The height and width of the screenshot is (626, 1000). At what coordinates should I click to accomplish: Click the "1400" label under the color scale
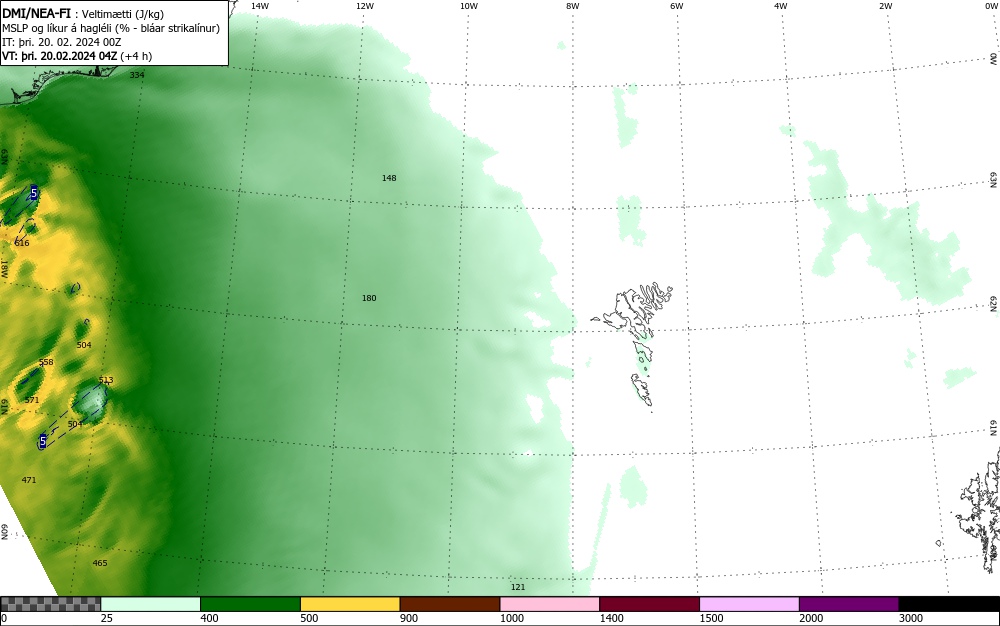[612, 618]
